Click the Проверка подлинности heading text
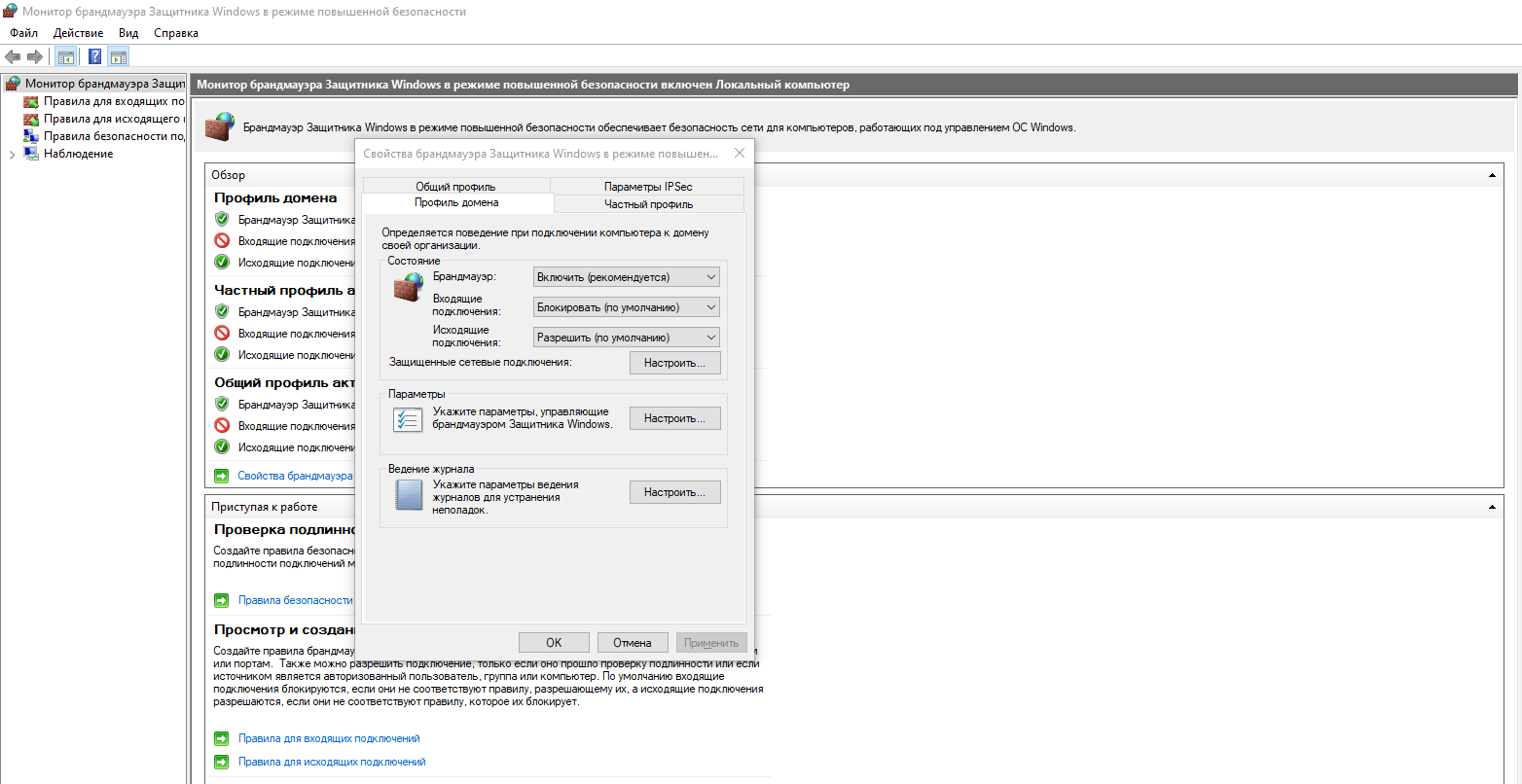Viewport: 1522px width, 784px height. 286,530
